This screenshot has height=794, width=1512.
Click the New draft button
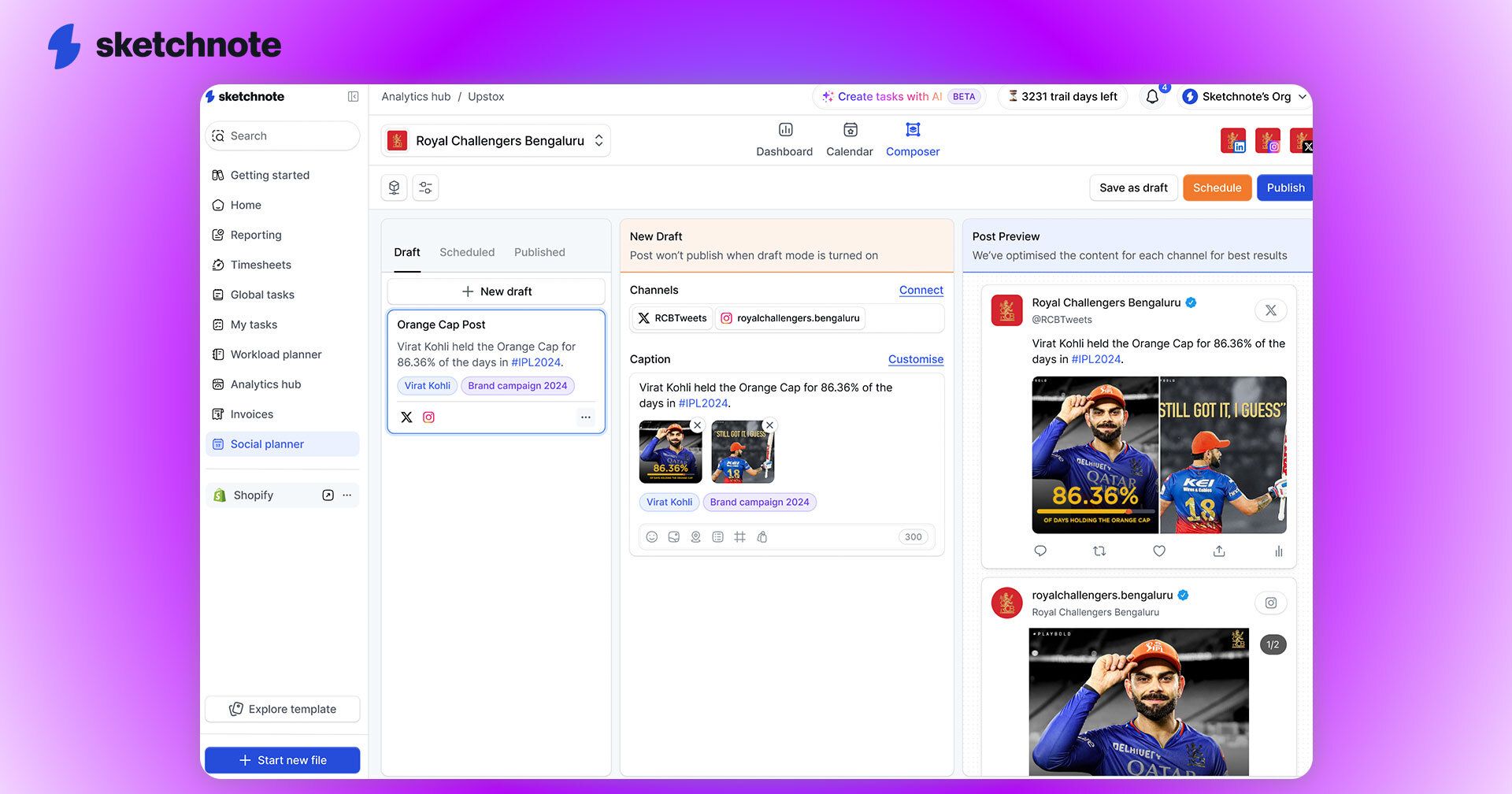click(x=496, y=291)
